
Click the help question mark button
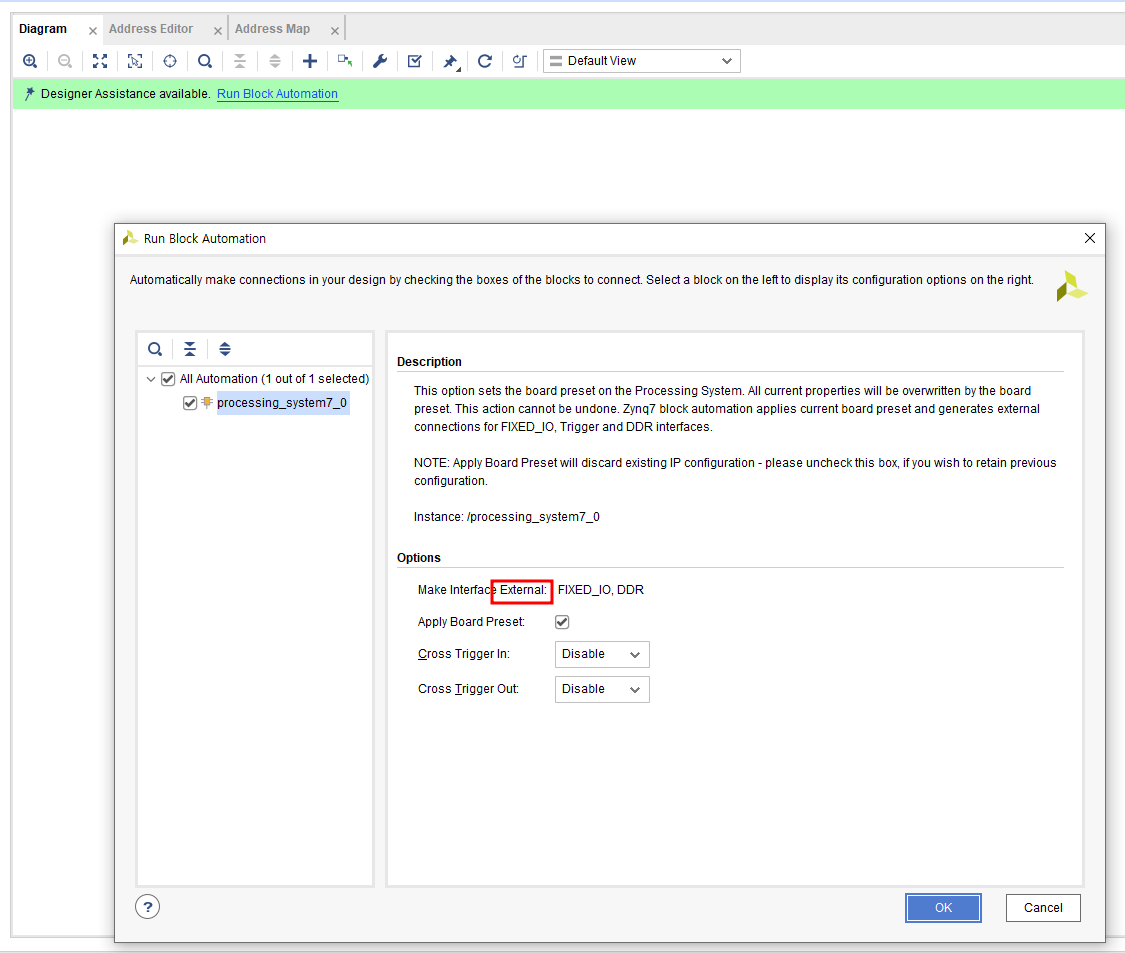(x=148, y=907)
